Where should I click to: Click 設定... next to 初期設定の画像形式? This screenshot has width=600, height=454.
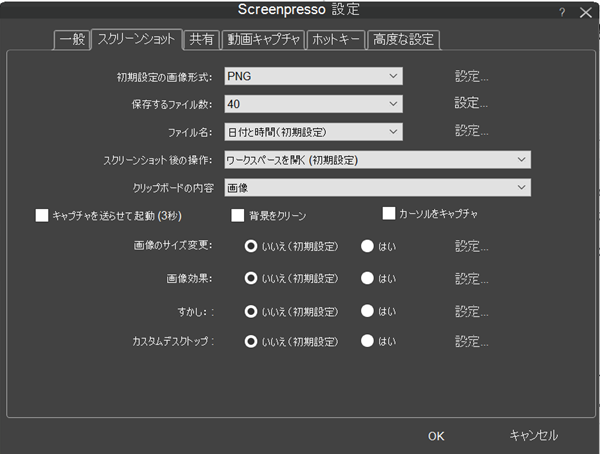tap(471, 76)
